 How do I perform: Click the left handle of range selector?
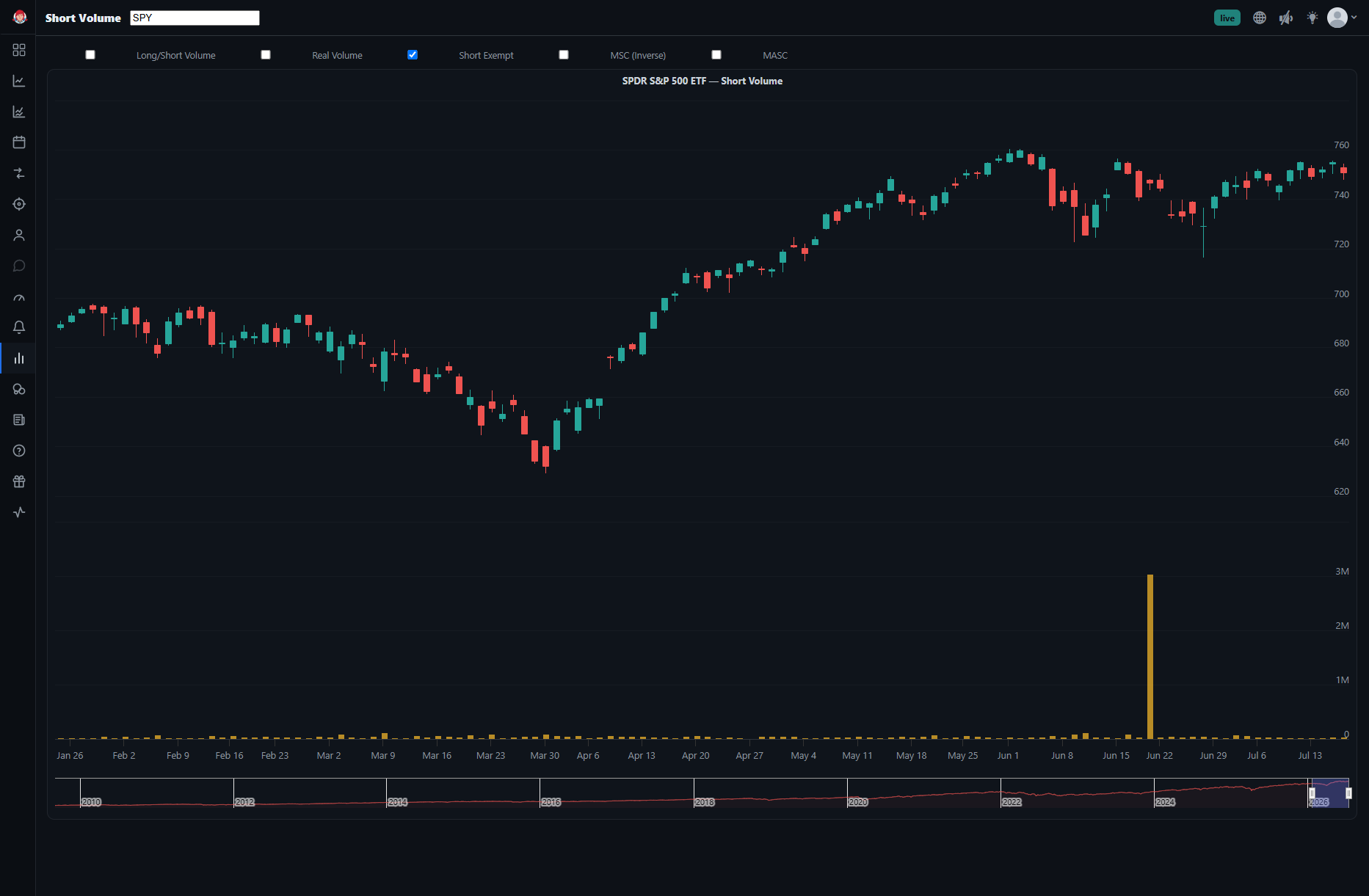[x=1312, y=793]
